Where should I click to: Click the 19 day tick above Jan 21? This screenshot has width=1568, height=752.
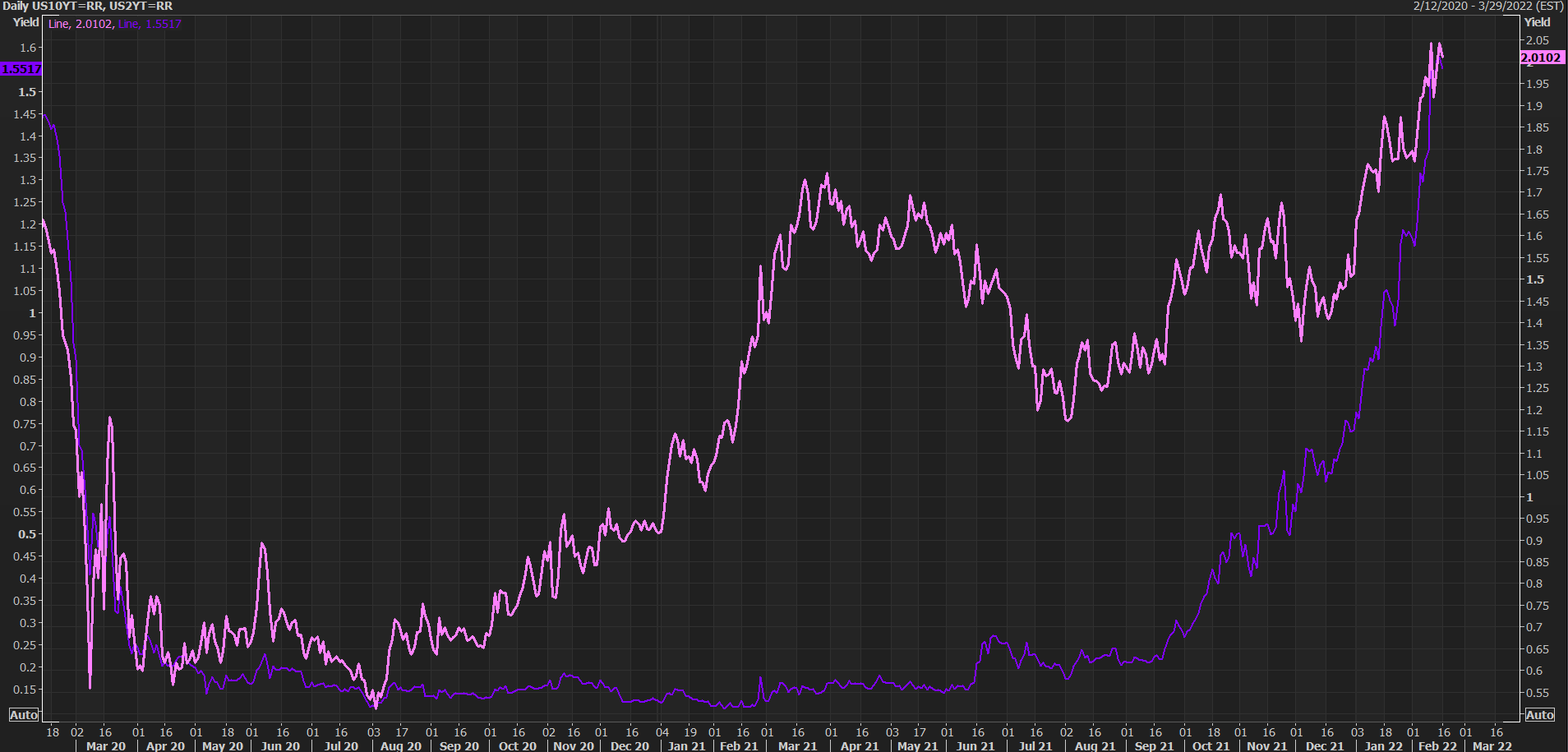click(690, 732)
